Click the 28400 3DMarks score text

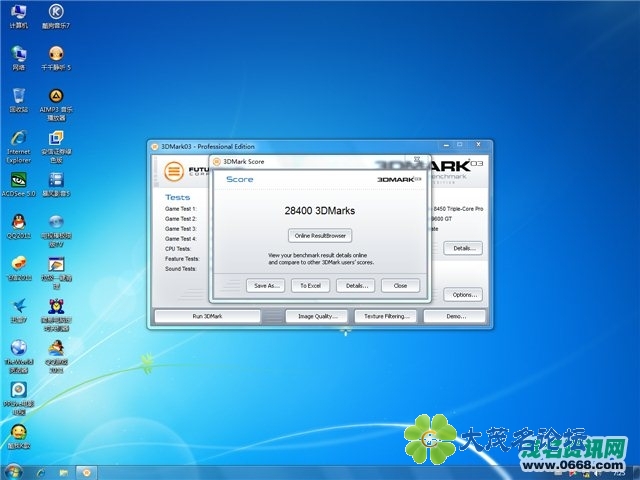320,211
